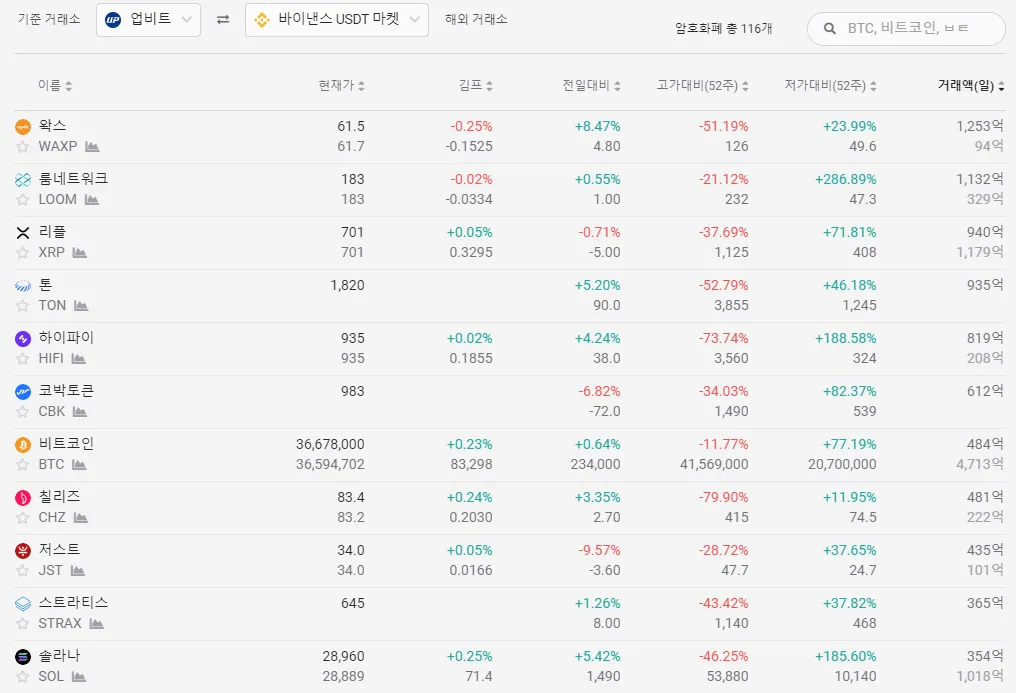The height and width of the screenshot is (693, 1016).
Task: Open the TON chart icon
Action: click(x=81, y=306)
